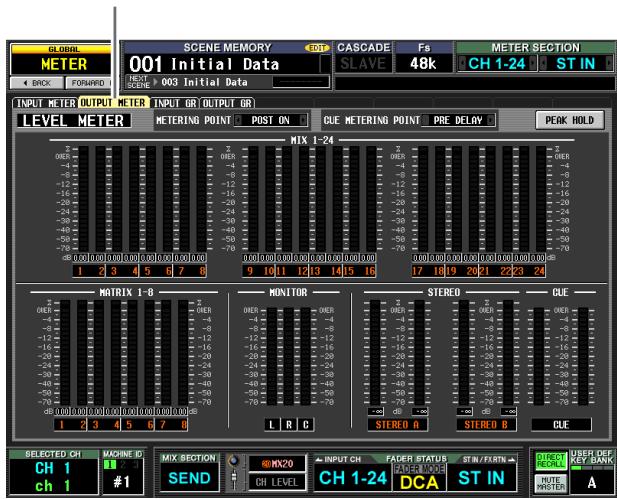
Task: Click the right arrow of CUE METERING POINT
Action: [x=490, y=120]
